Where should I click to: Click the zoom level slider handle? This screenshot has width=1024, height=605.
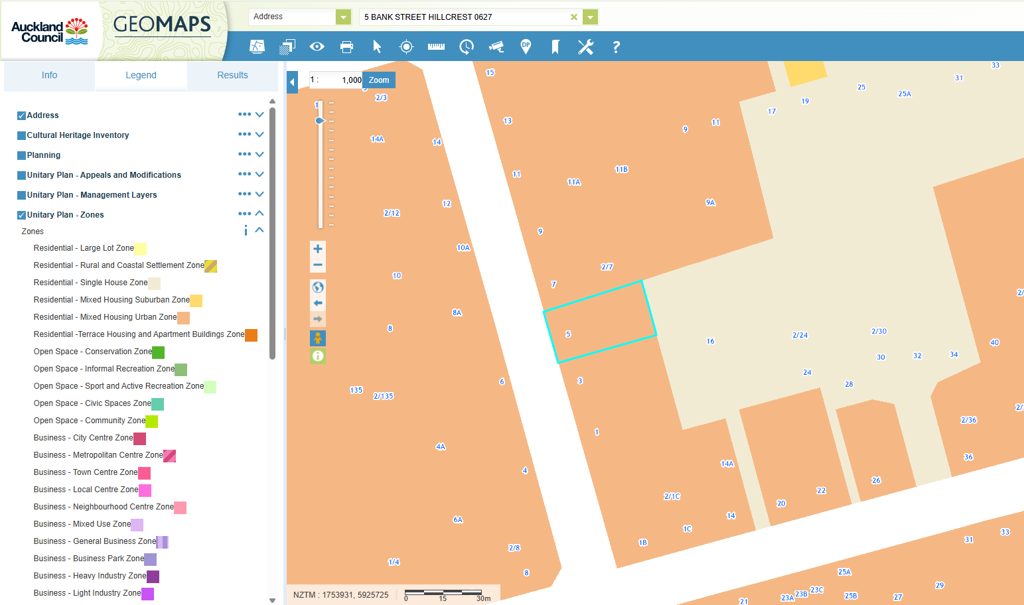[x=320, y=120]
